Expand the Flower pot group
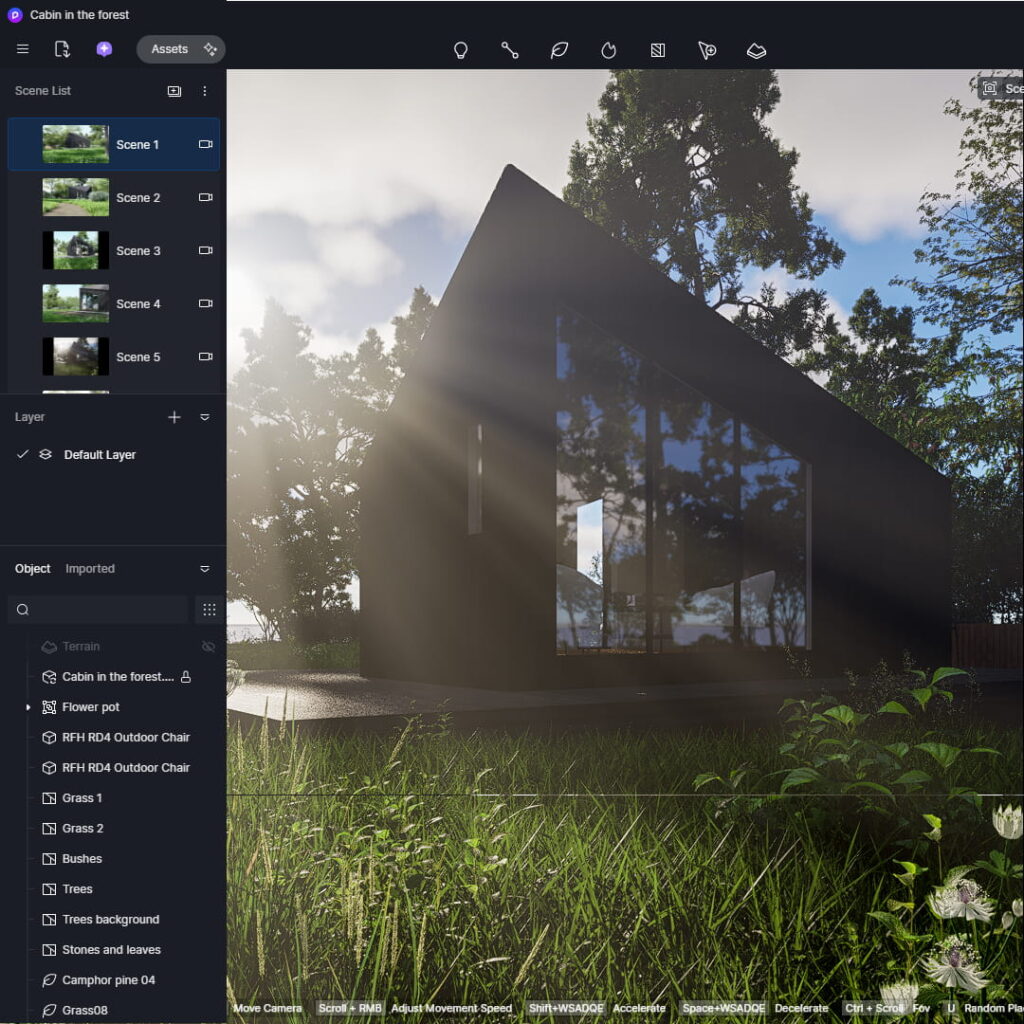The height and width of the screenshot is (1024, 1024). coord(28,707)
